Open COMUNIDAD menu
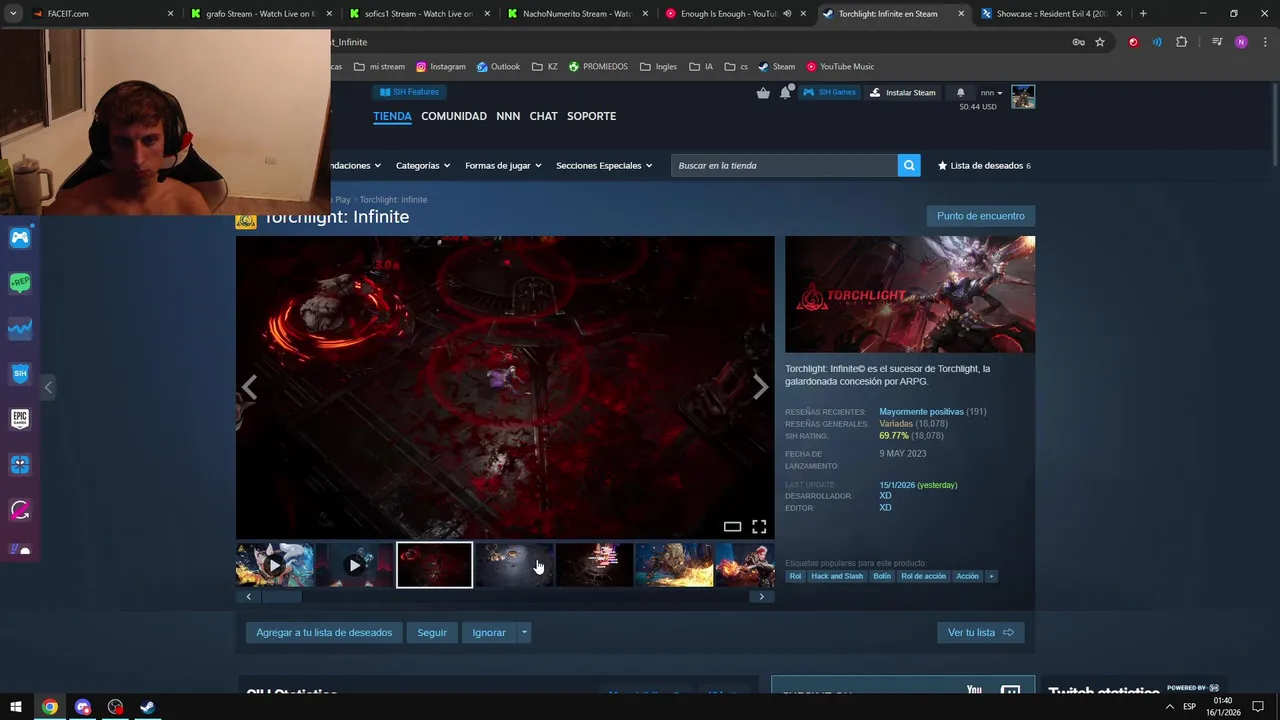This screenshot has width=1280, height=720. [x=454, y=116]
